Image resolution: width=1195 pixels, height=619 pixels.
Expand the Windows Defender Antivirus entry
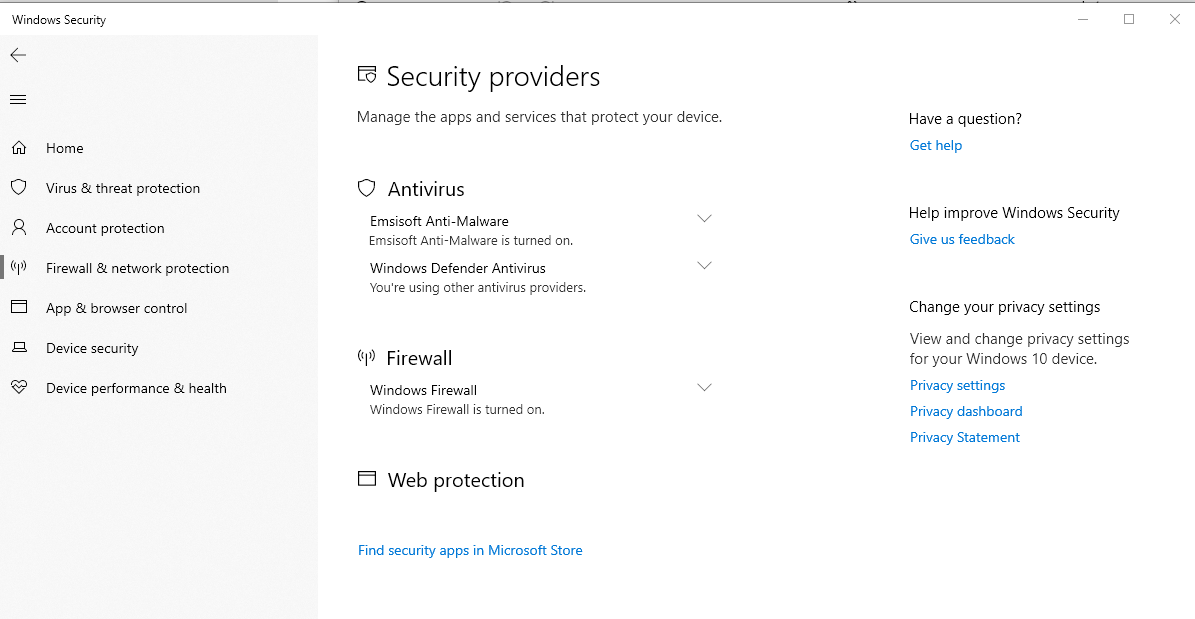click(x=704, y=266)
